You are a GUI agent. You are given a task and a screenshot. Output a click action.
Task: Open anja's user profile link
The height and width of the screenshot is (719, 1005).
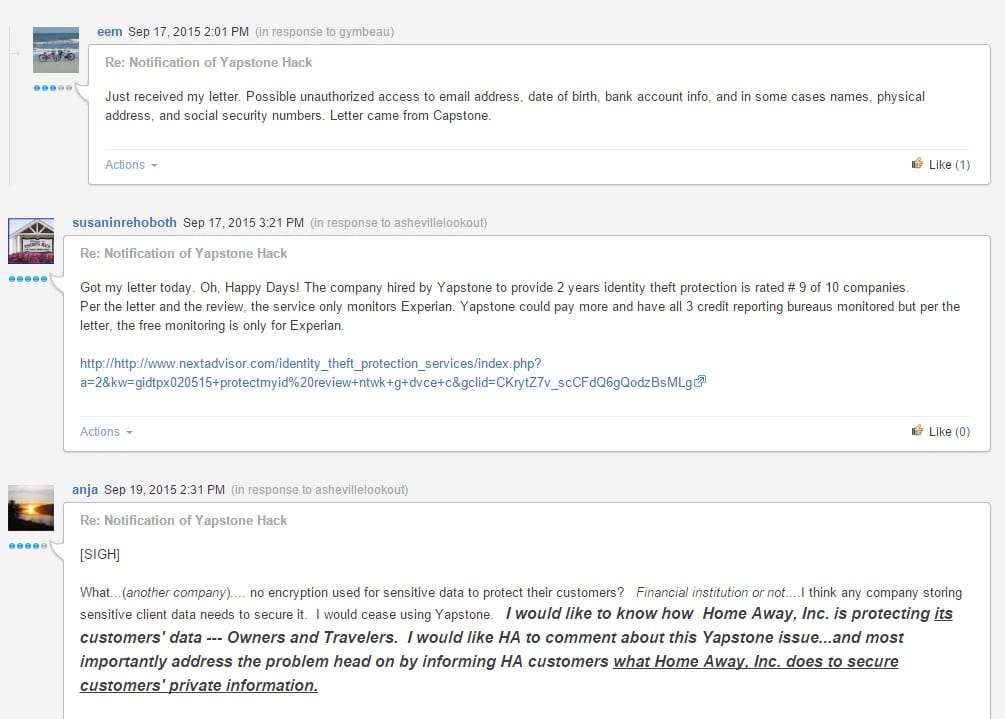click(x=85, y=490)
